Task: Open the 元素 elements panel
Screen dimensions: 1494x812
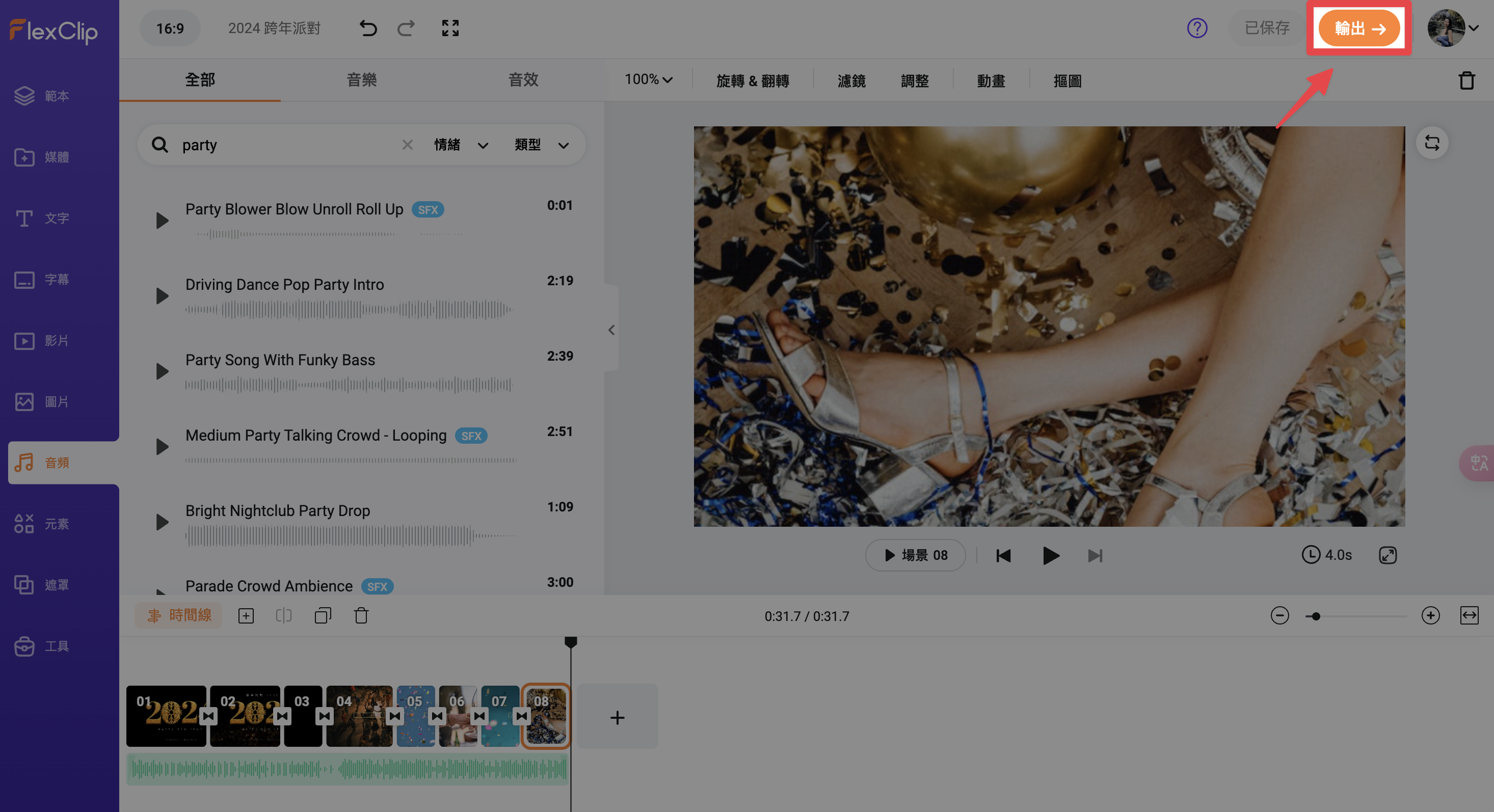Action: [x=42, y=524]
